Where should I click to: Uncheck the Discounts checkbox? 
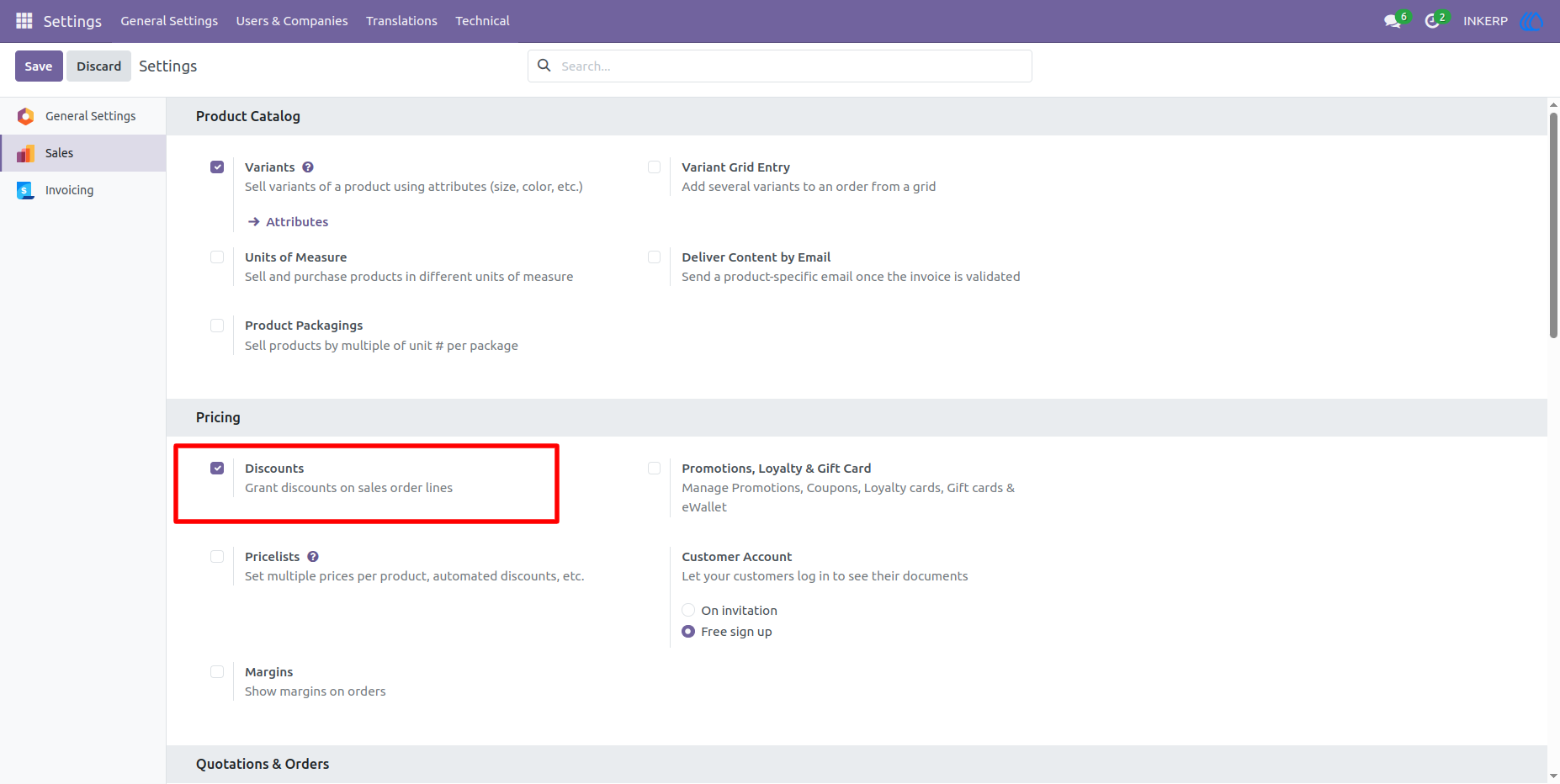tap(217, 469)
